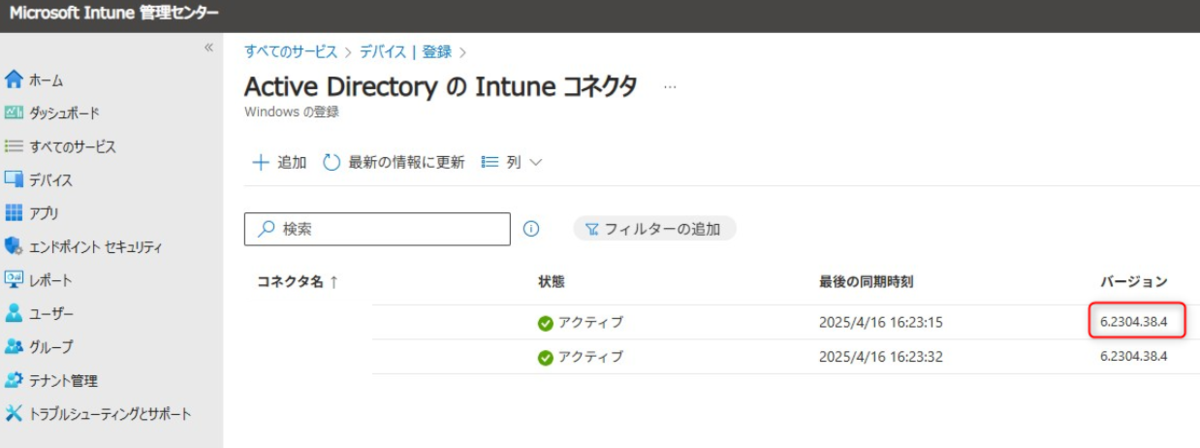Open アプリ grid icon in sidebar
The height and width of the screenshot is (448, 1200).
coord(14,213)
